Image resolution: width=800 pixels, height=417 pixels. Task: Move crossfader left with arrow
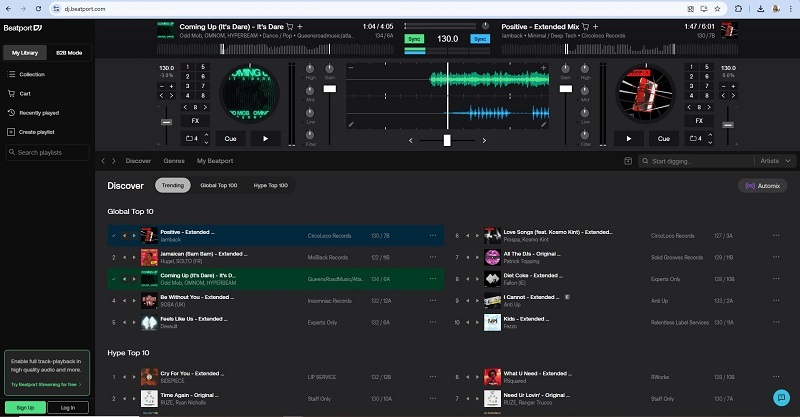point(411,140)
